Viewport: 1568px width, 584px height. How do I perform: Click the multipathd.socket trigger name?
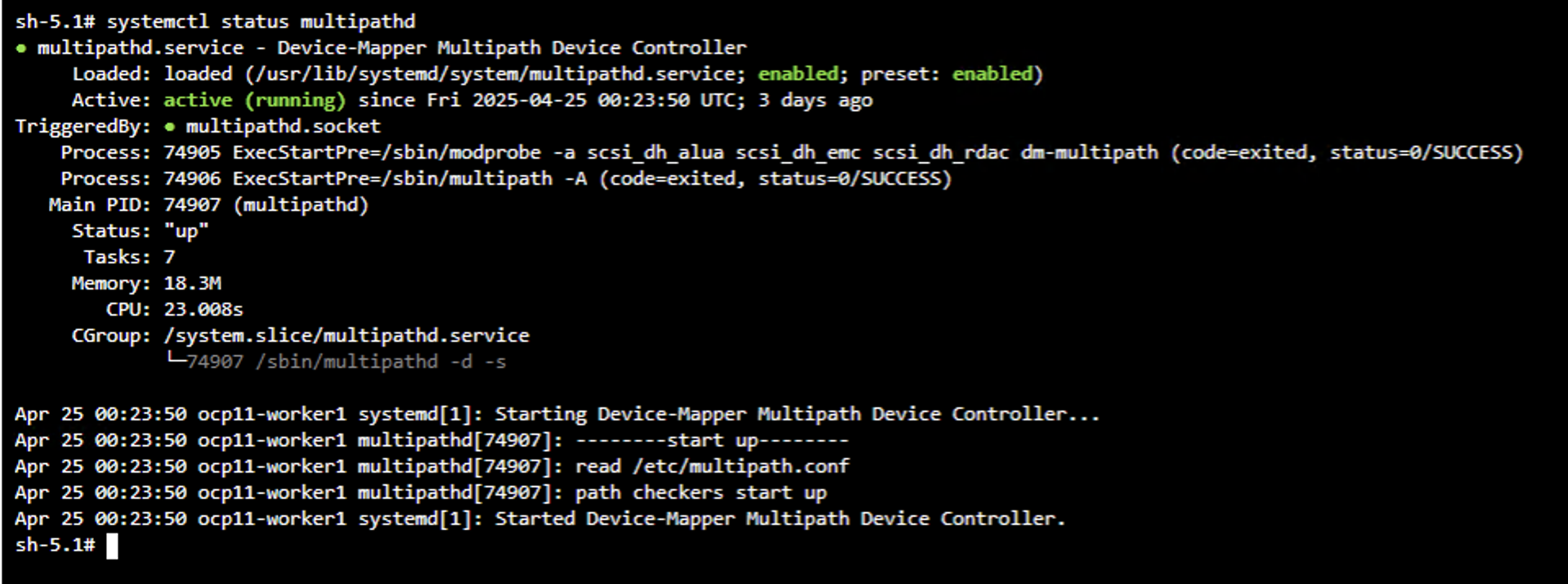pos(283,127)
